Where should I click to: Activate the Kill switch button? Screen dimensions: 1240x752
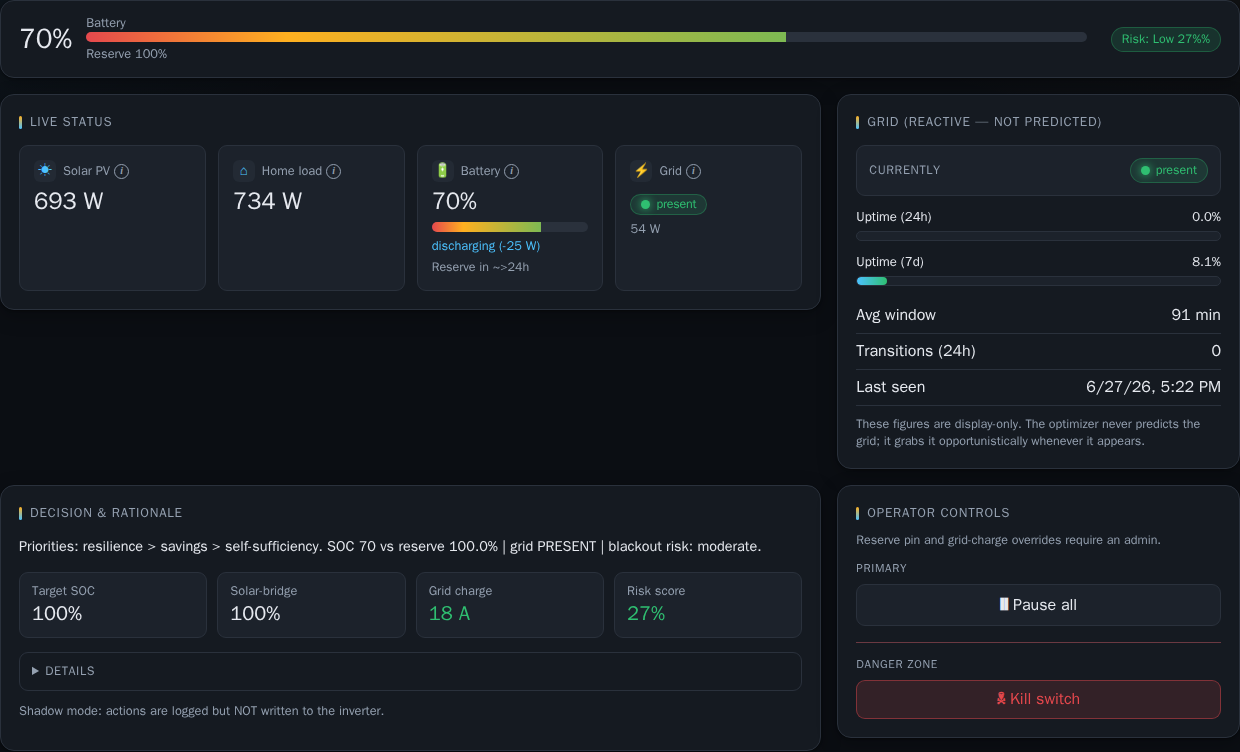(x=1038, y=699)
